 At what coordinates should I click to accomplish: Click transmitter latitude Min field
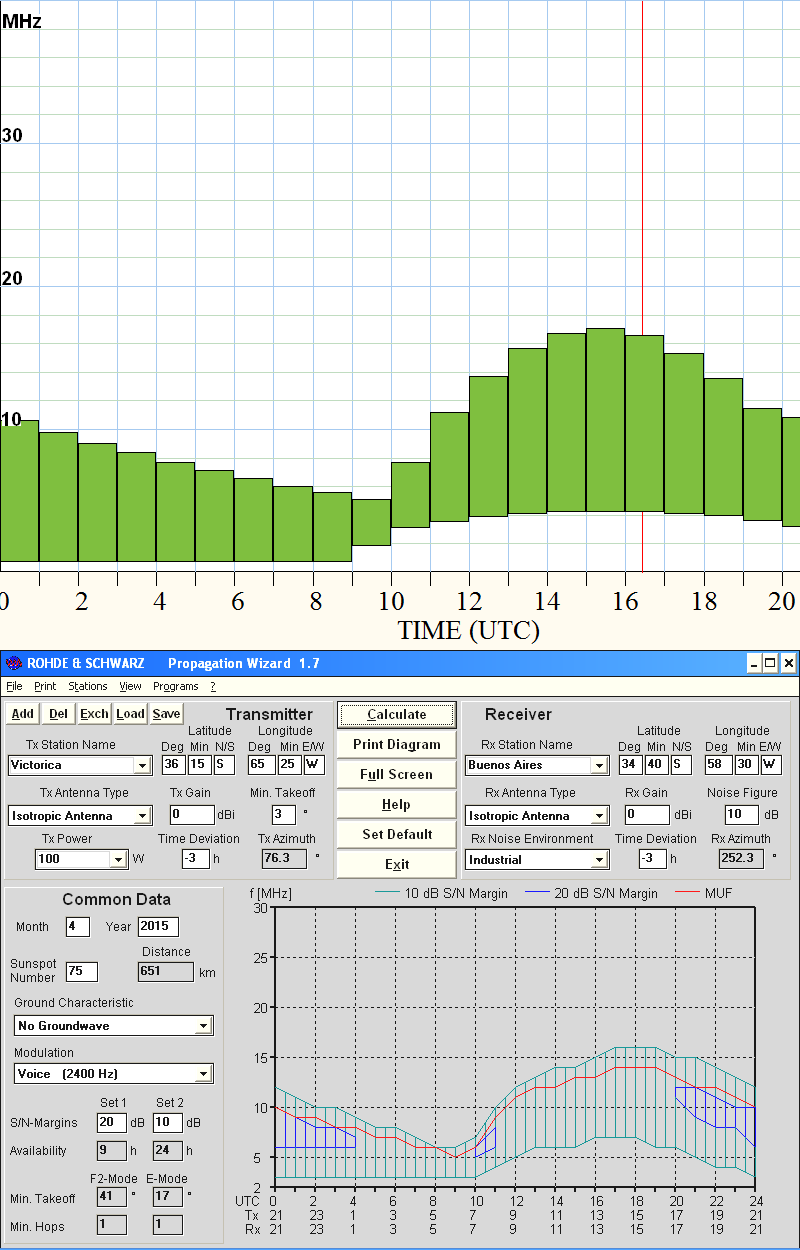[x=199, y=765]
